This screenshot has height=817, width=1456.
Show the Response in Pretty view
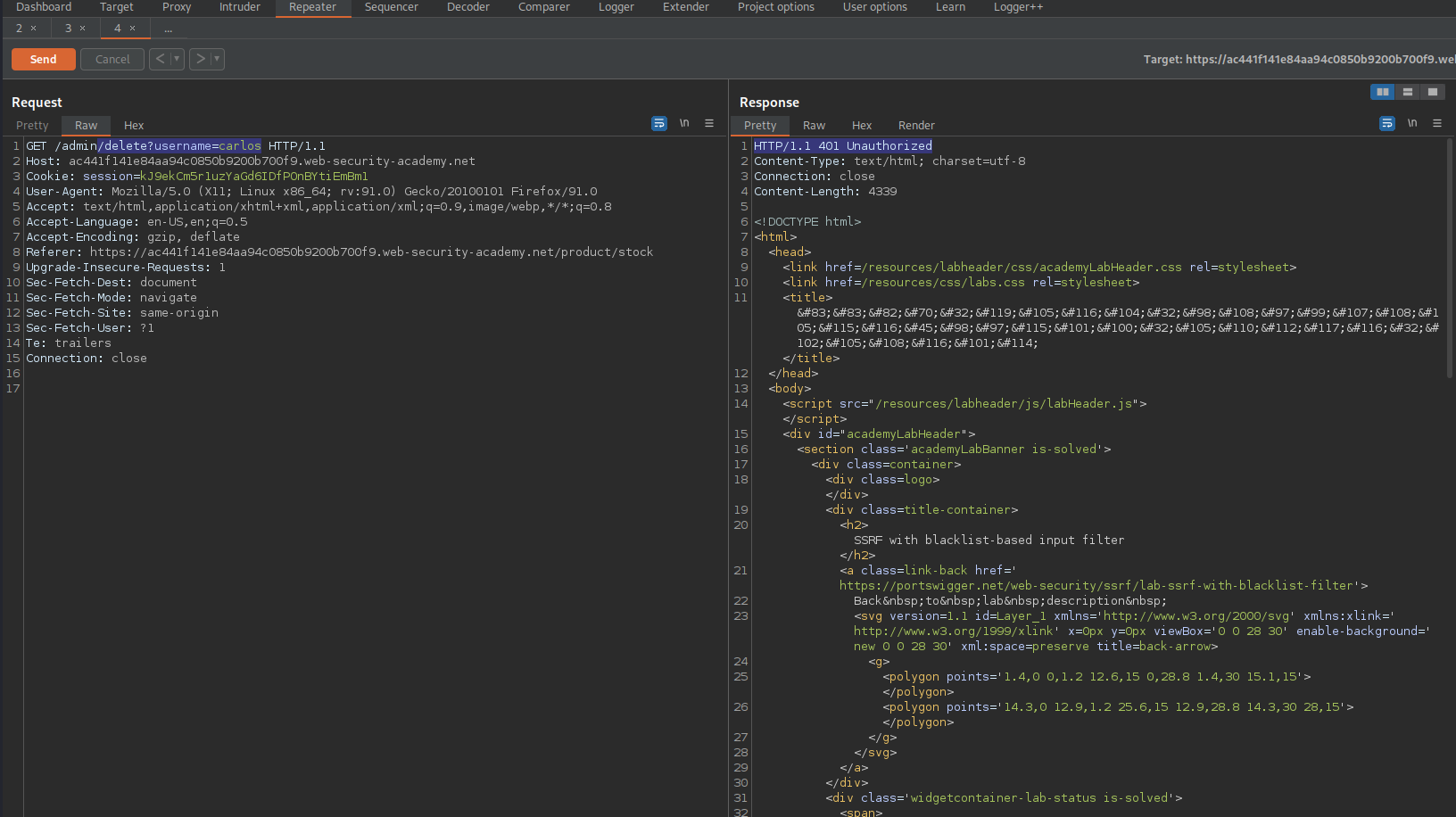tap(760, 126)
